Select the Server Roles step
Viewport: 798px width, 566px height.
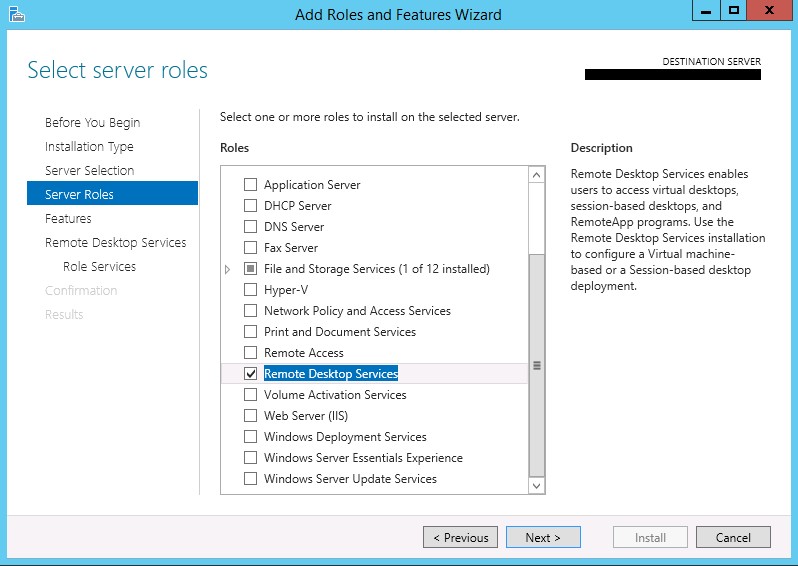[112, 193]
